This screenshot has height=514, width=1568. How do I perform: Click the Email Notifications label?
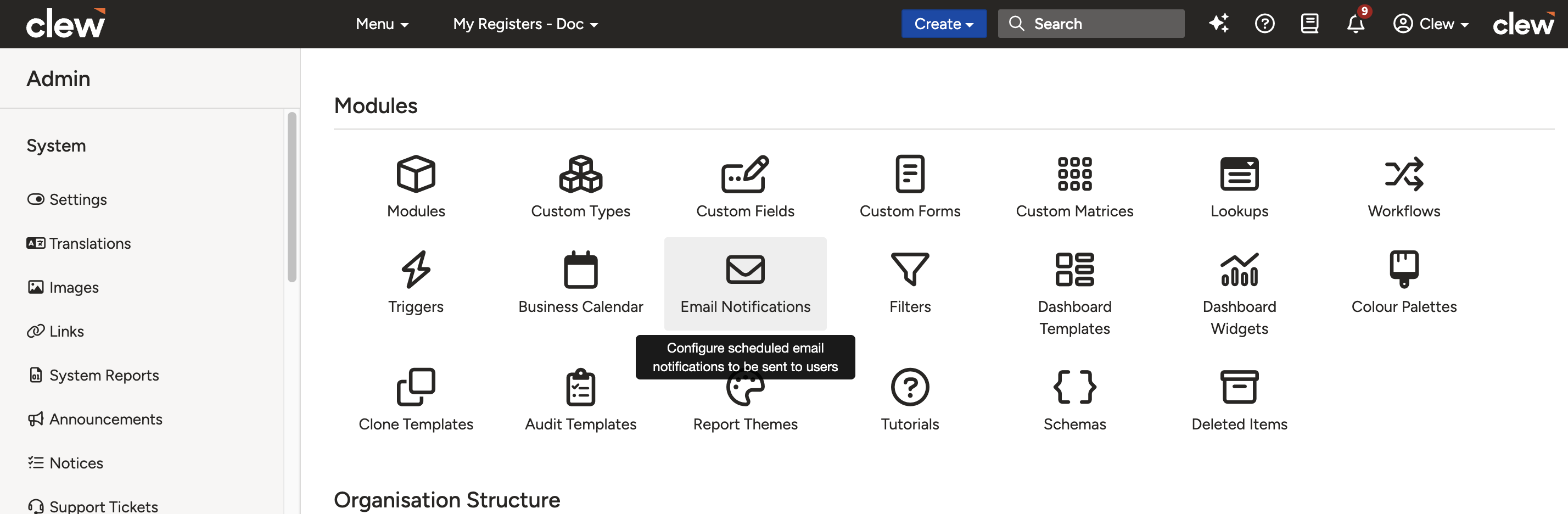(745, 306)
